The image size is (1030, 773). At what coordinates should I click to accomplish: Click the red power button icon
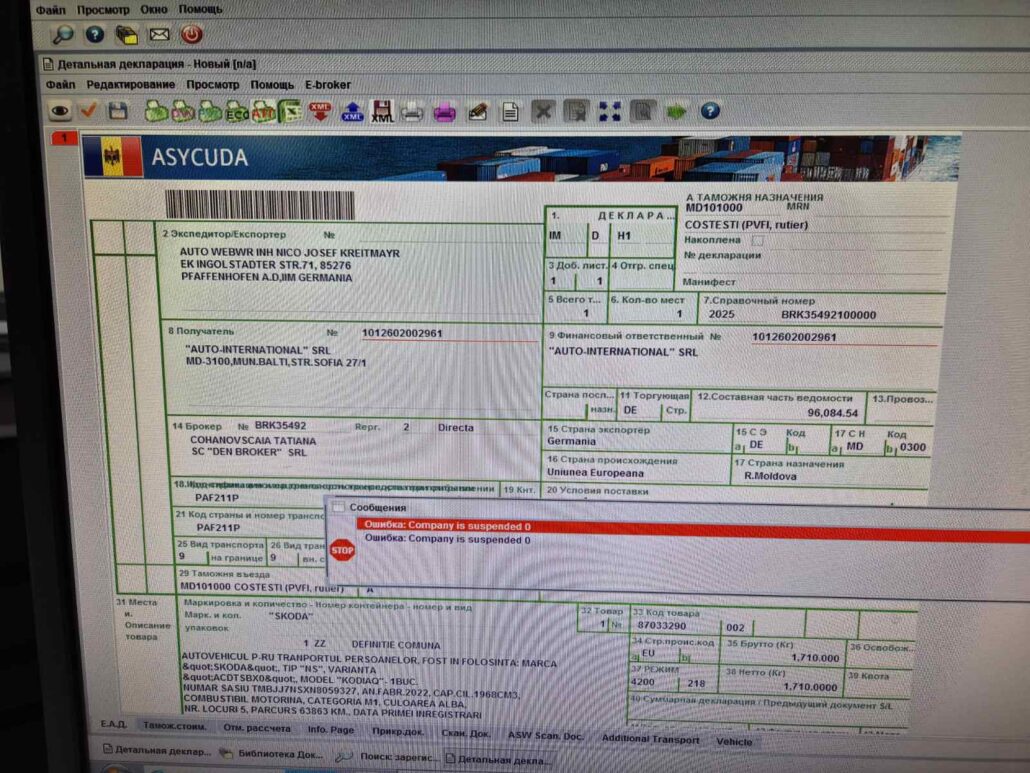(x=191, y=34)
